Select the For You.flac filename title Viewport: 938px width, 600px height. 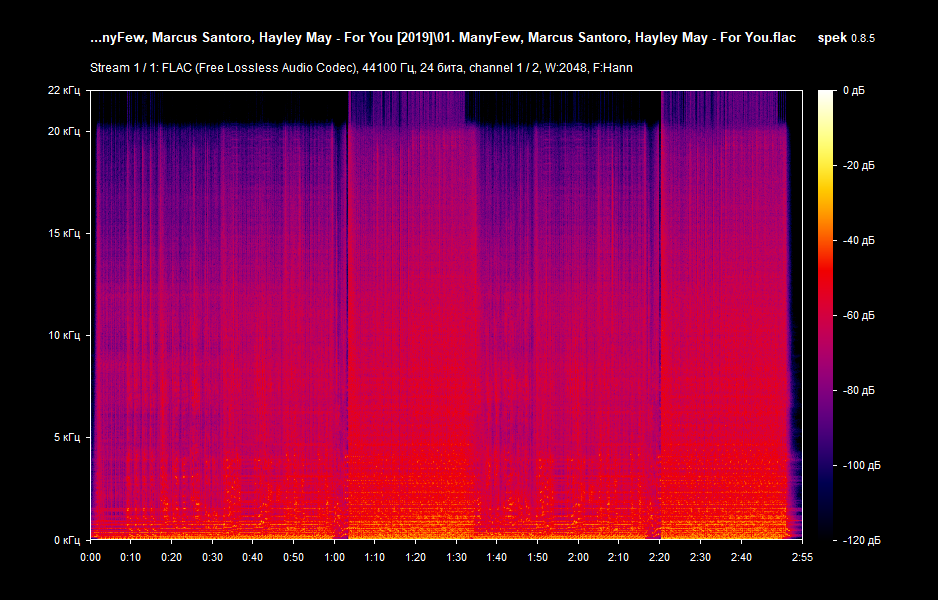(x=445, y=37)
